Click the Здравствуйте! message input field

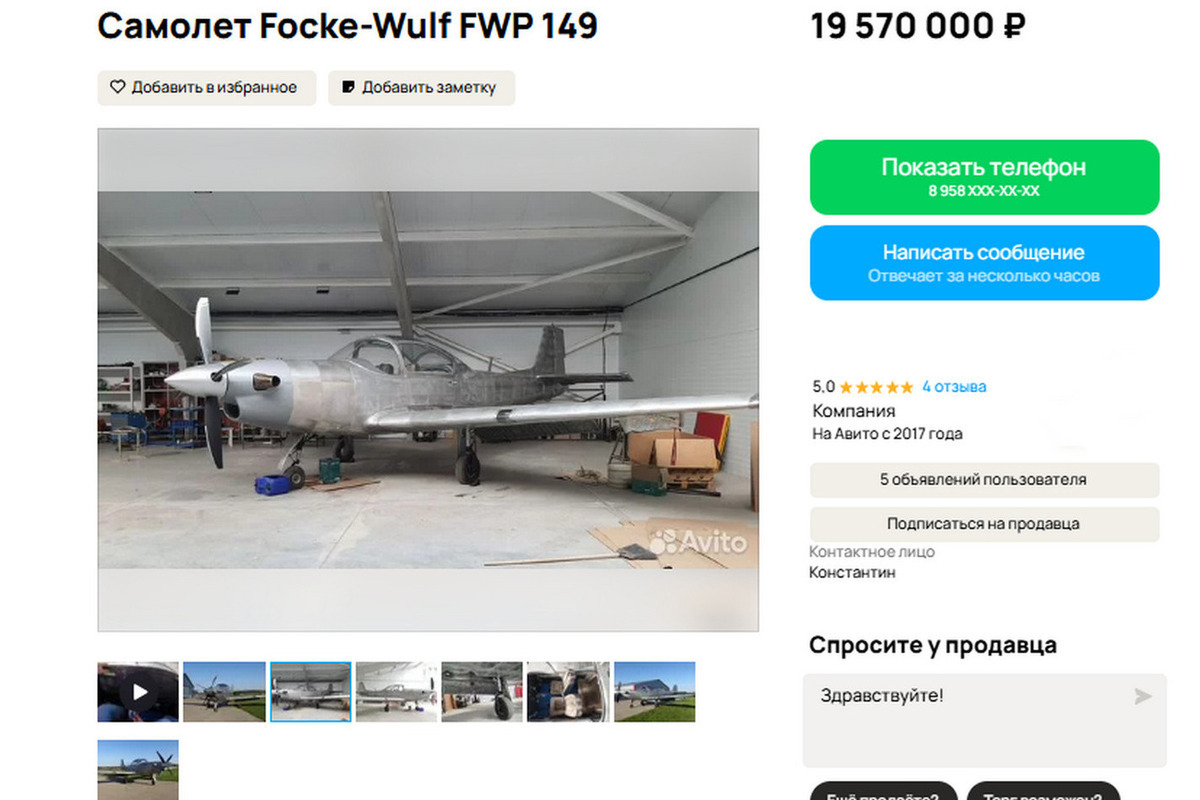pos(984,720)
